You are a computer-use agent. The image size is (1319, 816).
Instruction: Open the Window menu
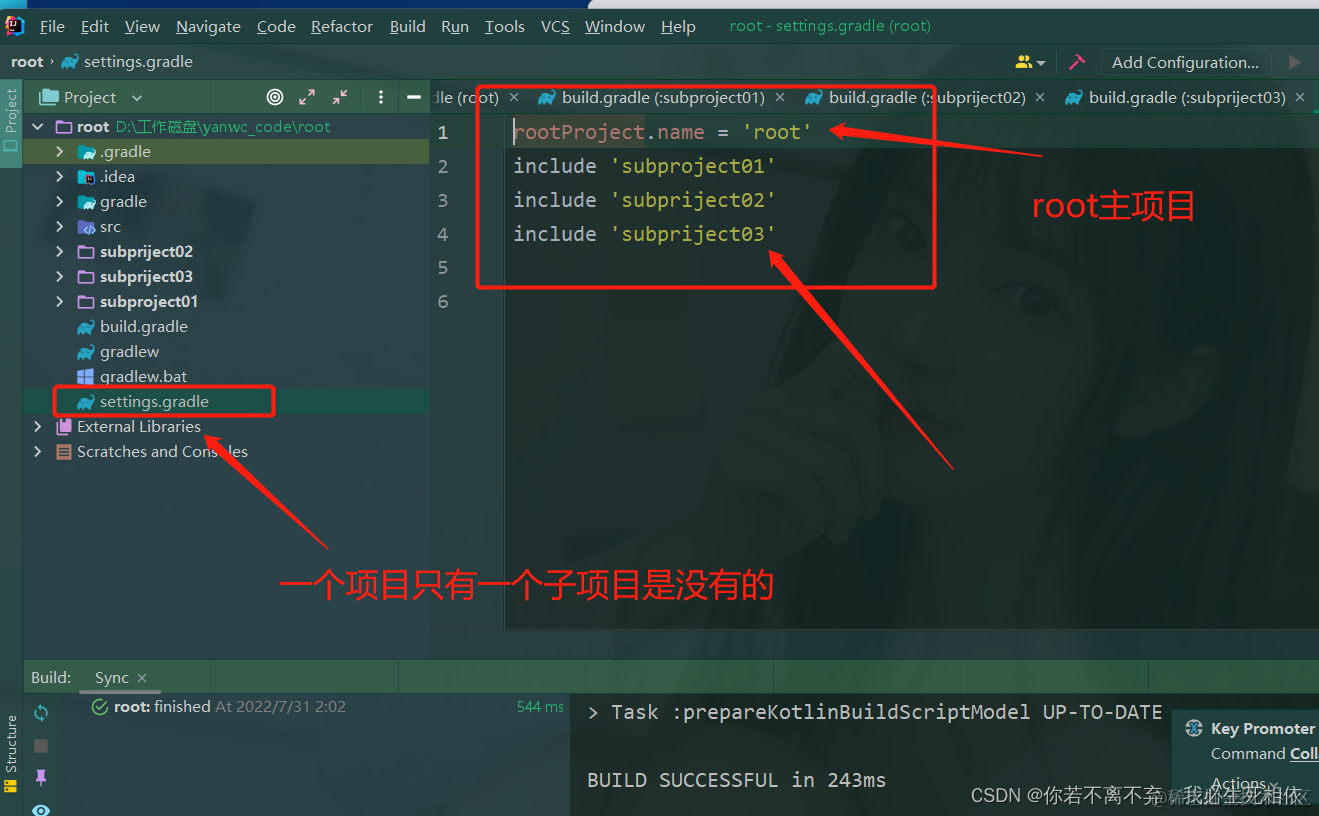[x=615, y=27]
